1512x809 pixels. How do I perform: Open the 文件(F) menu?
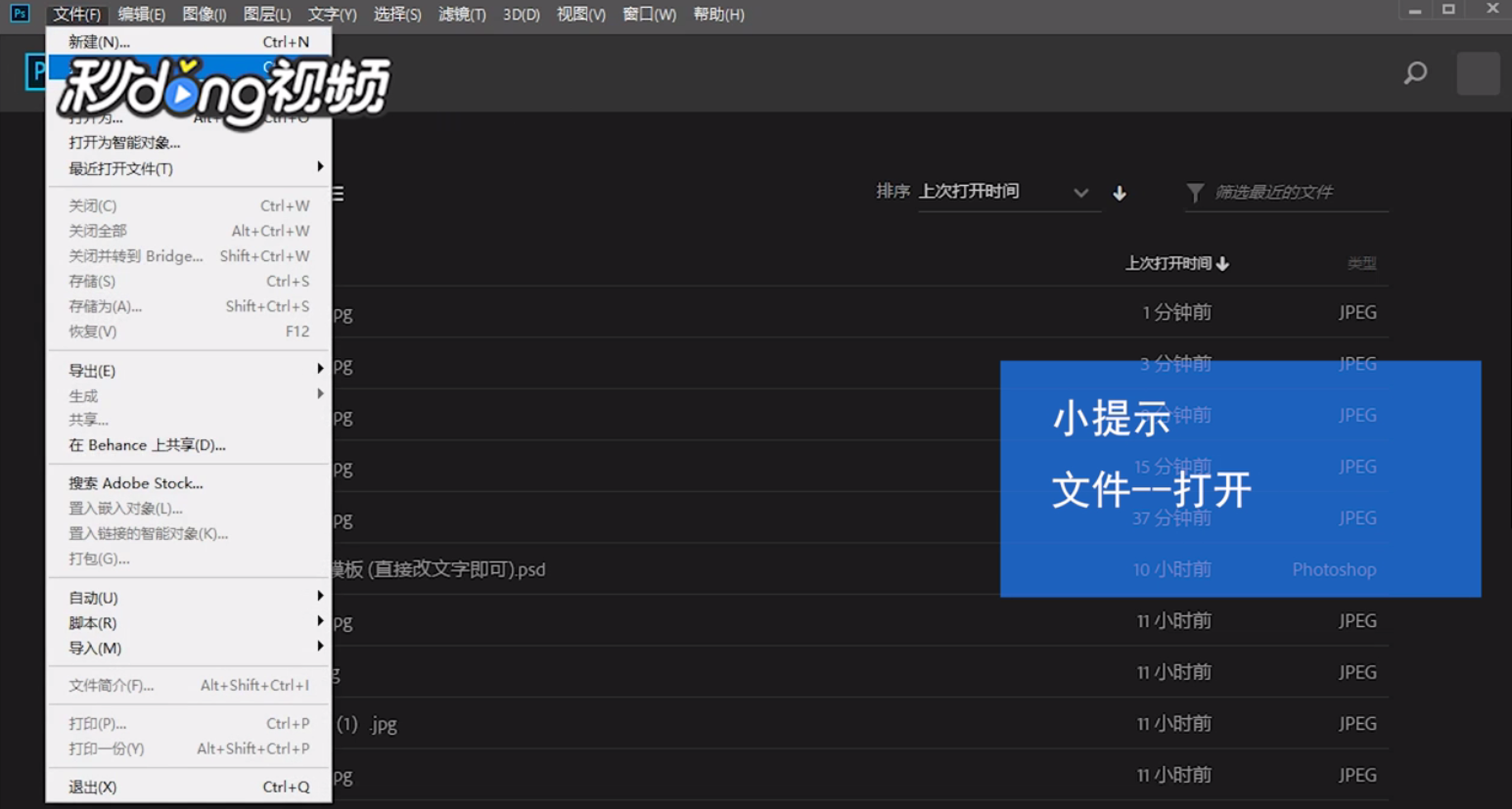pos(76,14)
